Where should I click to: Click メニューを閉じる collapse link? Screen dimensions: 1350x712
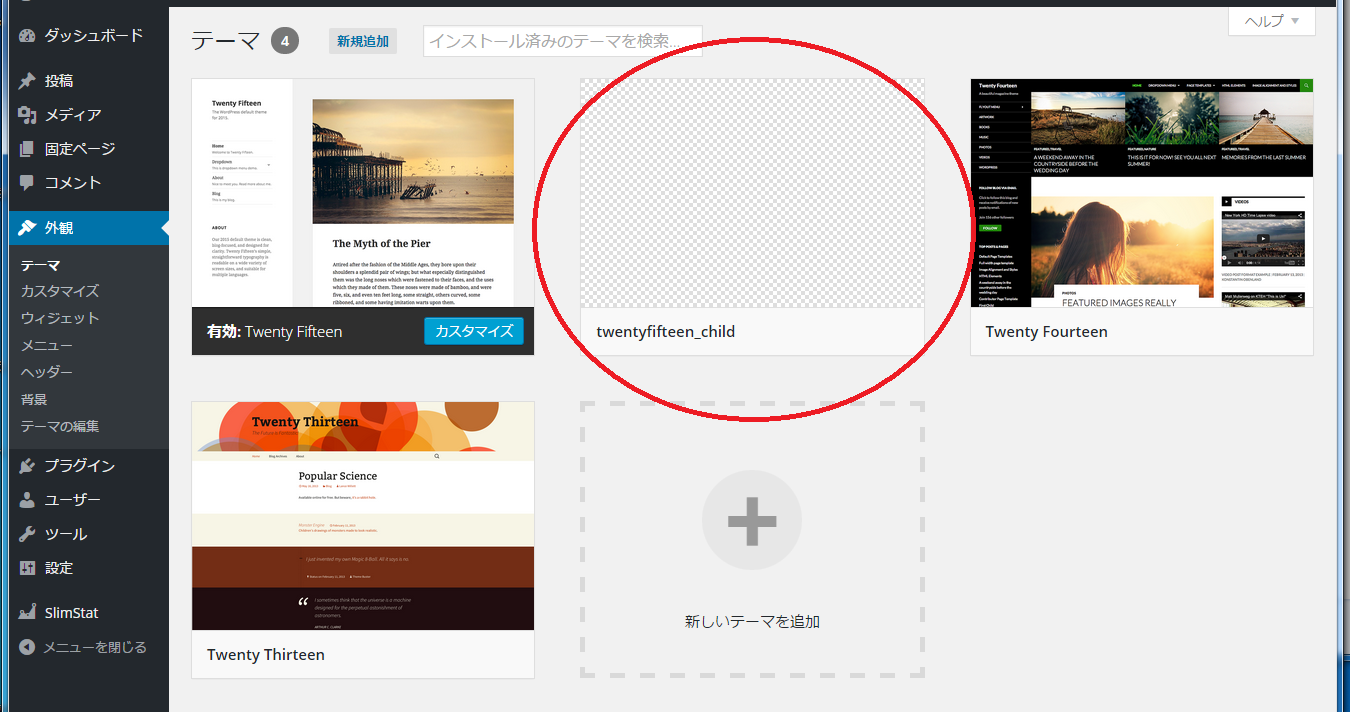[95, 647]
